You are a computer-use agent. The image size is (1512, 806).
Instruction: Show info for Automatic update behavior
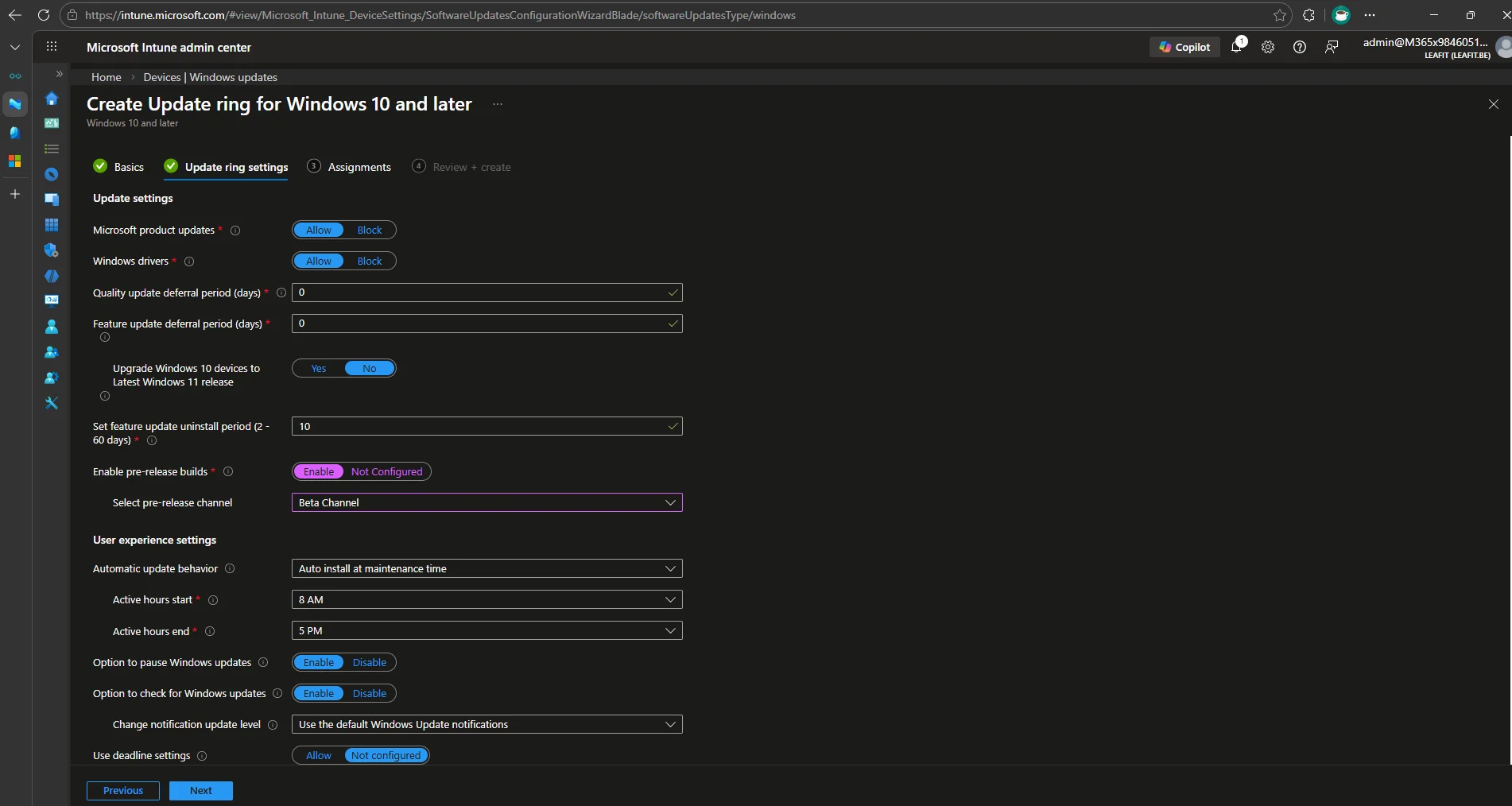(230, 568)
